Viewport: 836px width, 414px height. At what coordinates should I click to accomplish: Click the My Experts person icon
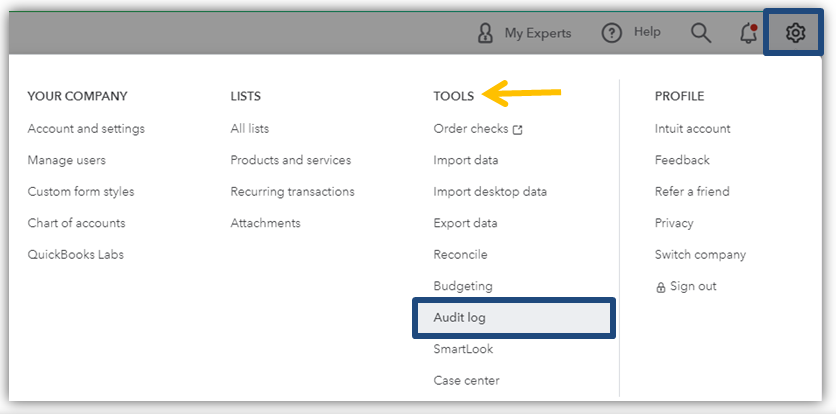coord(485,33)
